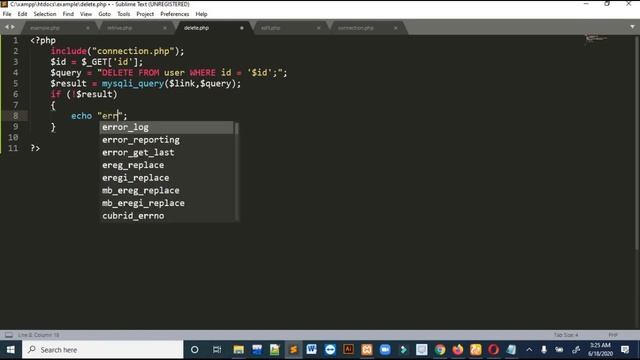Open the Windows Start menu
The height and width of the screenshot is (360, 640).
(x=11, y=350)
